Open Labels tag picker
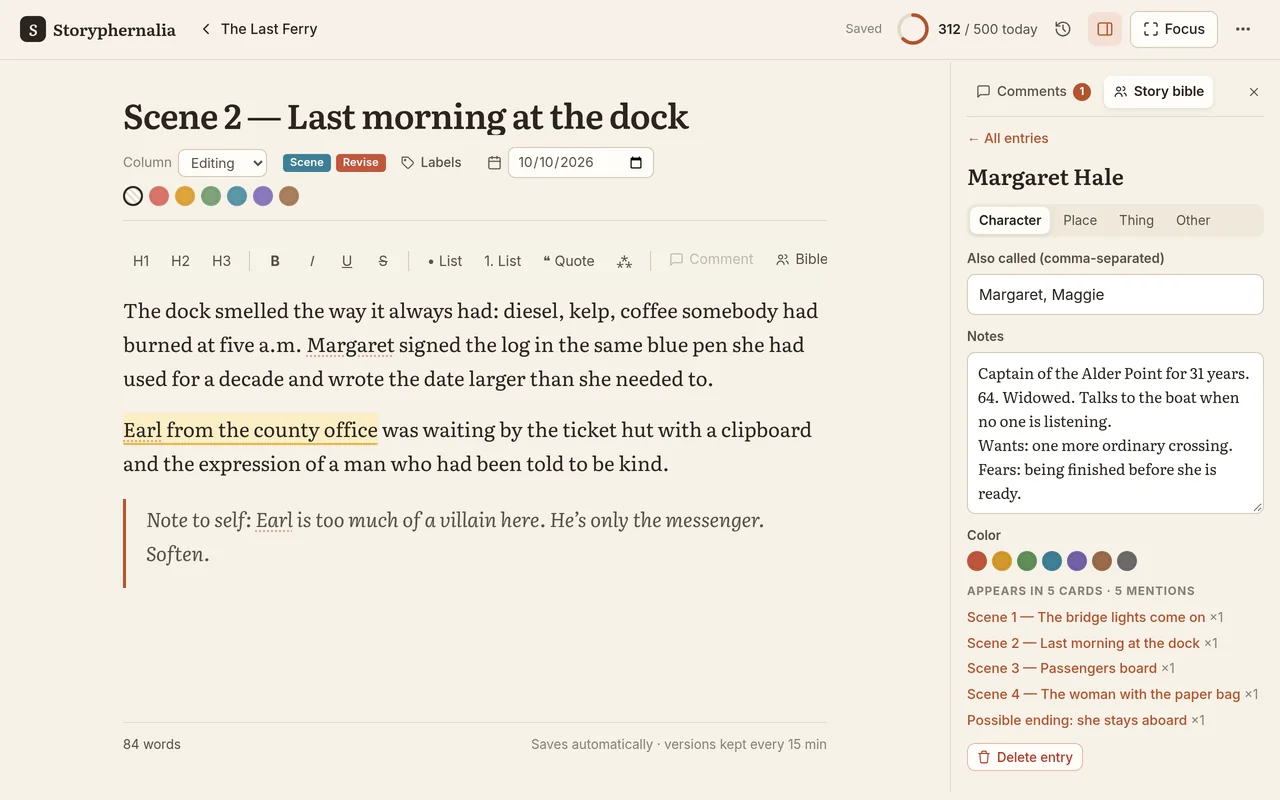Screen dimensions: 1280x800 click(x=431, y=162)
